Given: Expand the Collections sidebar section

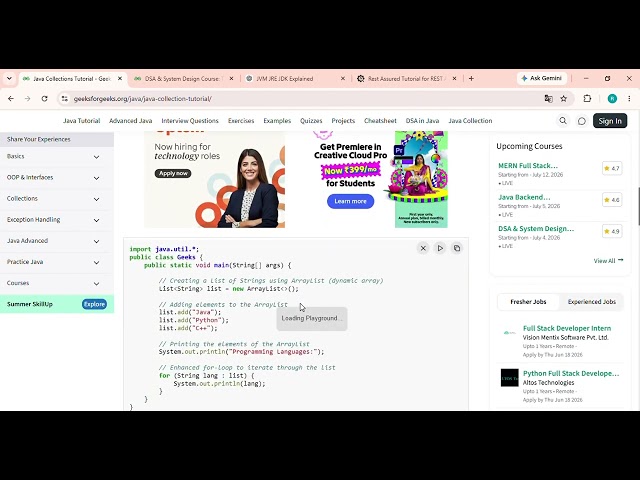Looking at the screenshot, I should click(x=57, y=199).
